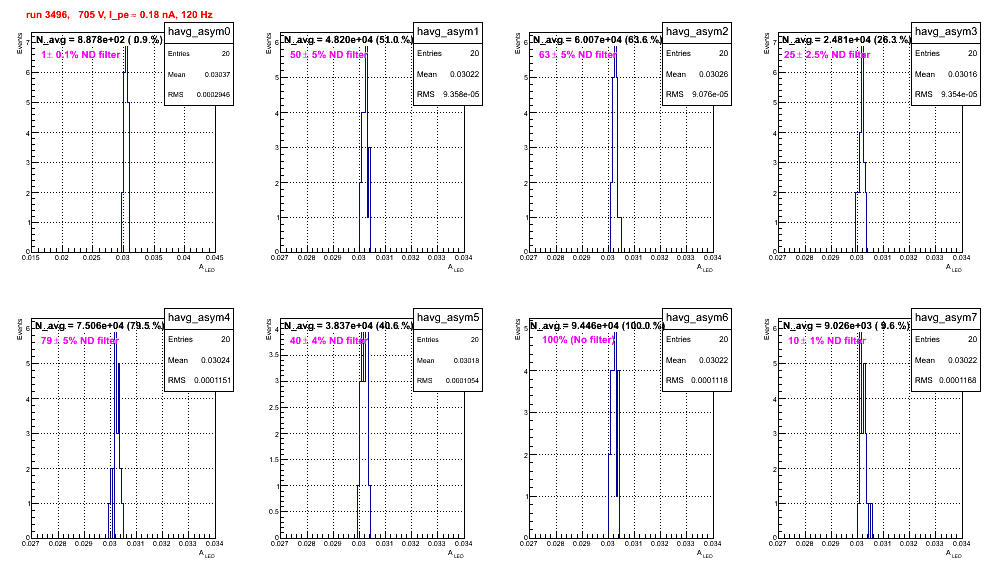Select the havg_asym5 stats box title

[448, 317]
